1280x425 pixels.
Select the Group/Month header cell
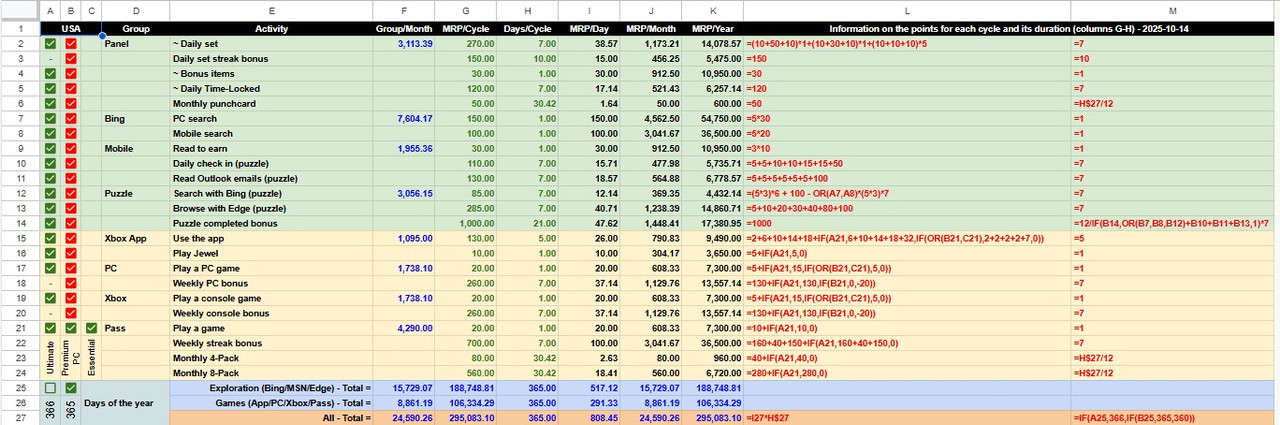pyautogui.click(x=404, y=29)
